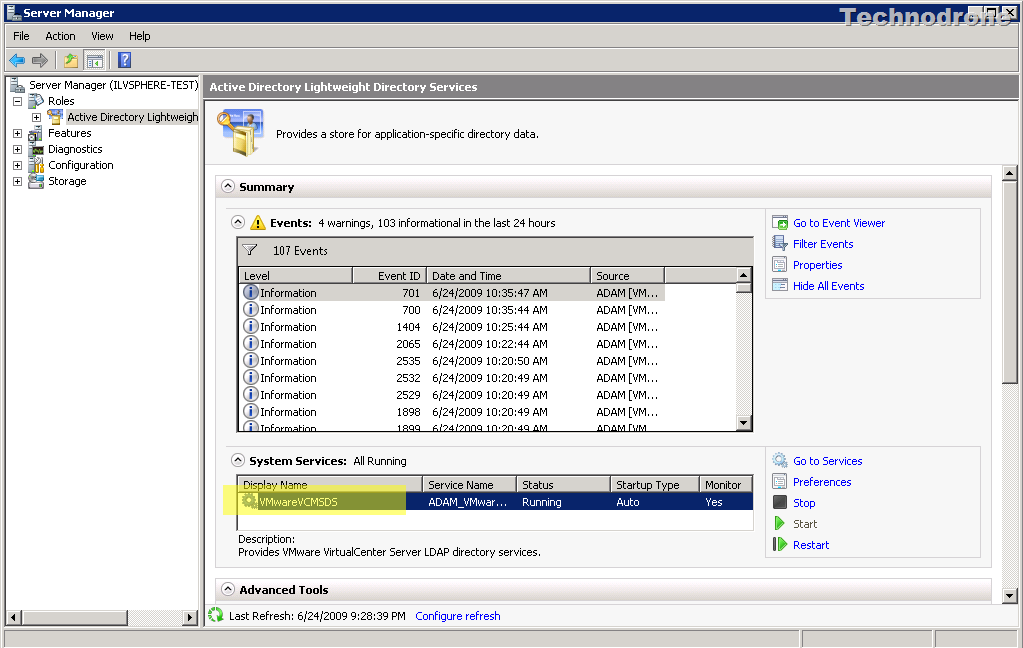Open the service Preferences link
Image resolution: width=1023 pixels, height=648 pixels.
pyautogui.click(x=822, y=482)
